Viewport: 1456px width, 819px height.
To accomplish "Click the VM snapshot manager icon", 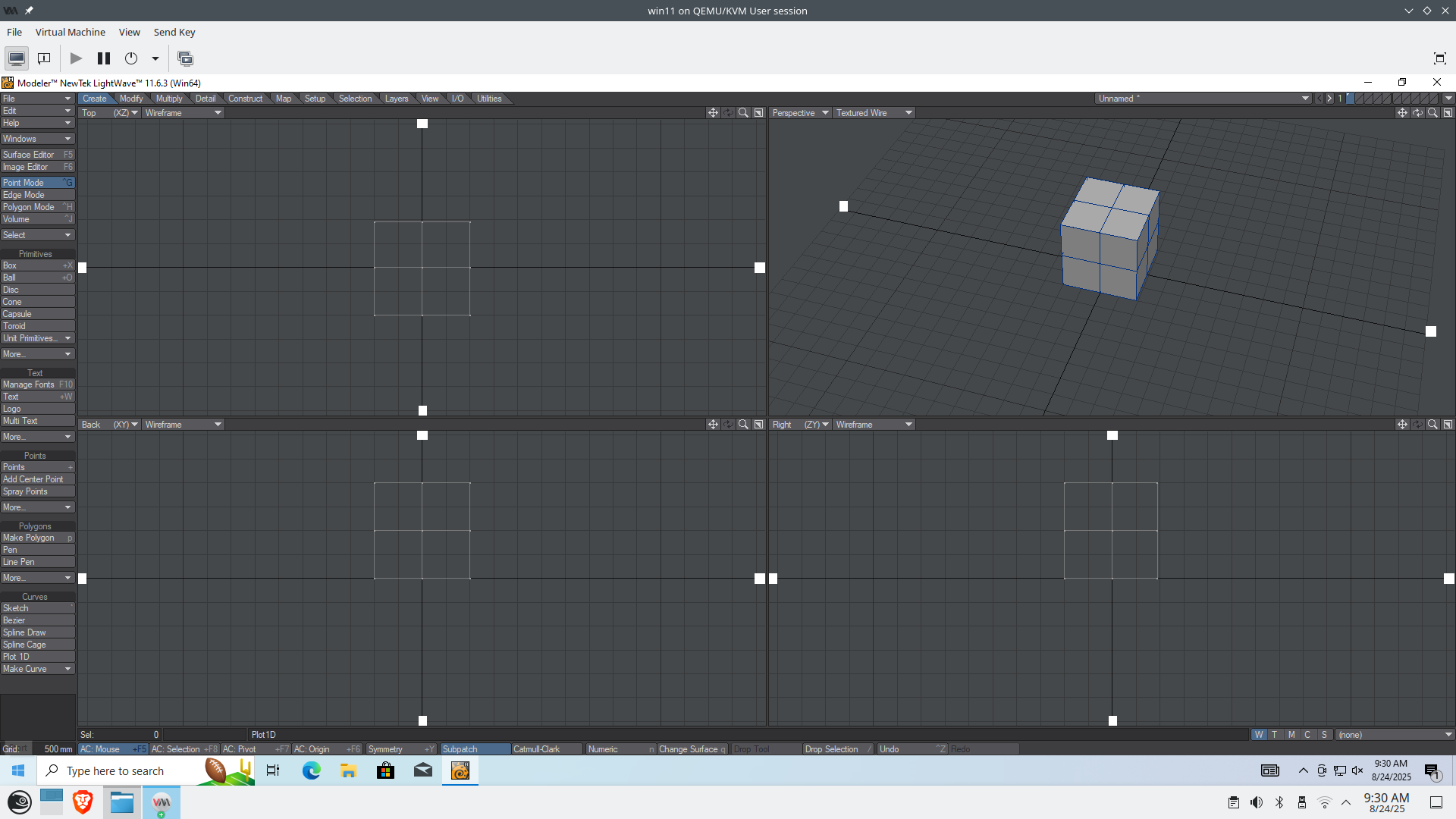I will 185,58.
